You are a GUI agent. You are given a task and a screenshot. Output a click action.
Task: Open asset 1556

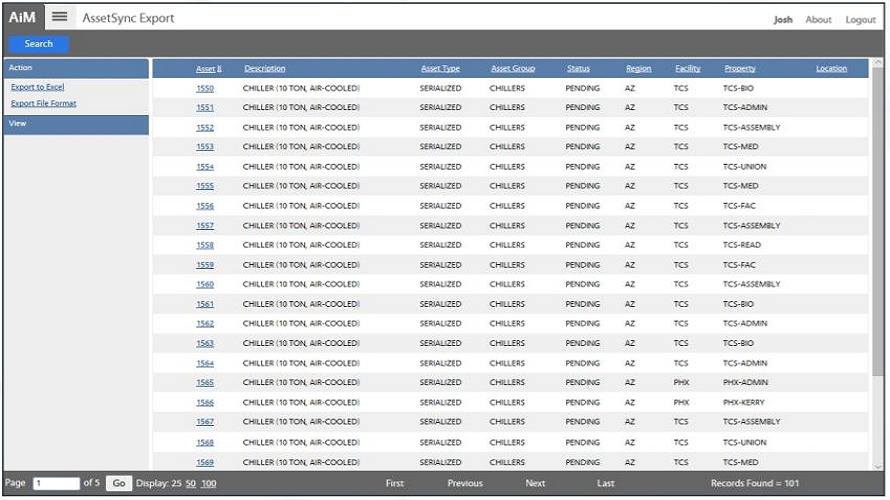[x=205, y=206]
